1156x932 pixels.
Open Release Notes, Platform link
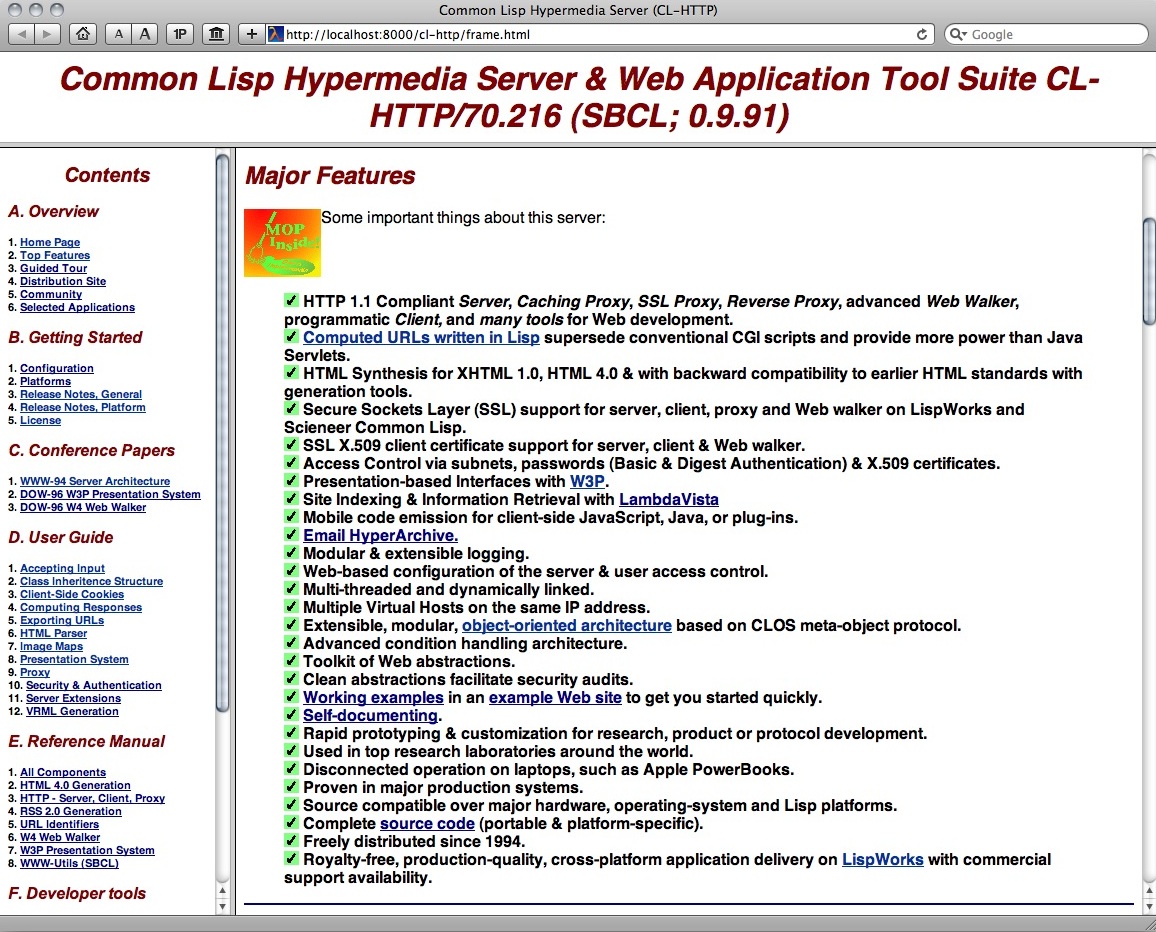tap(83, 407)
